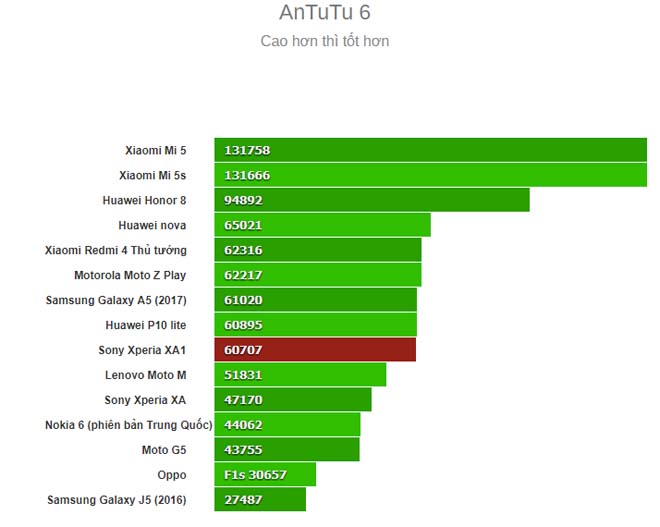660x527 pixels.
Task: Click the subtitle 'Cao hơn thì tốt hơn'
Action: (x=325, y=41)
